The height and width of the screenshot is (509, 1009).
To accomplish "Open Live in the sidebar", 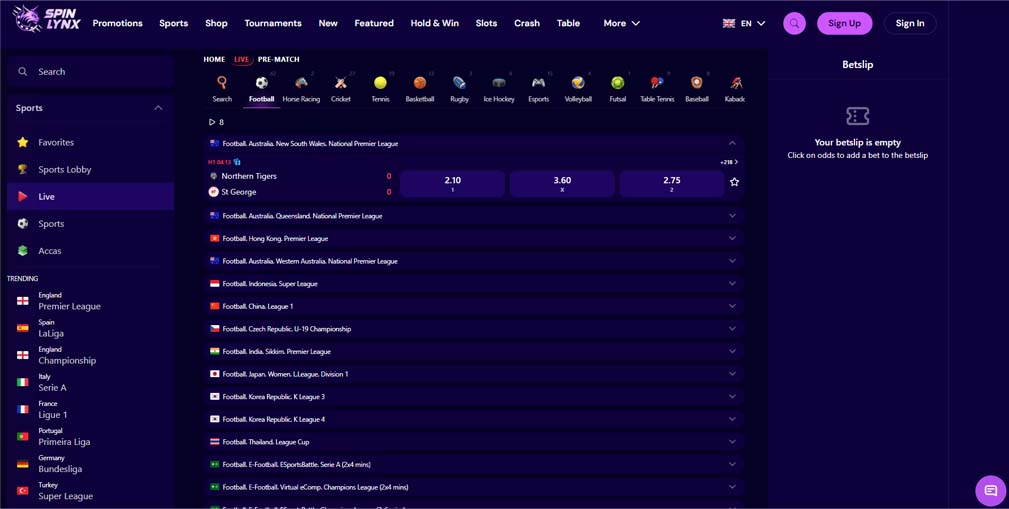I will (x=90, y=196).
